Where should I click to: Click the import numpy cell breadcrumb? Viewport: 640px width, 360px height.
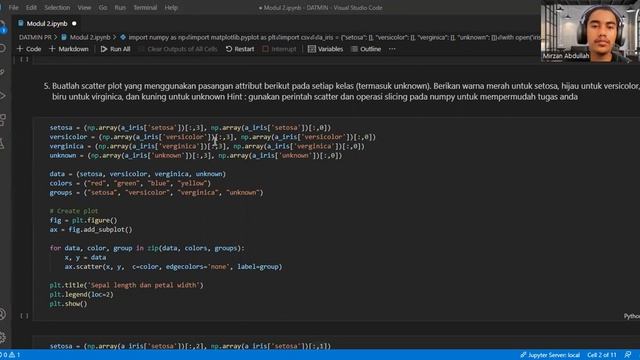(331, 37)
